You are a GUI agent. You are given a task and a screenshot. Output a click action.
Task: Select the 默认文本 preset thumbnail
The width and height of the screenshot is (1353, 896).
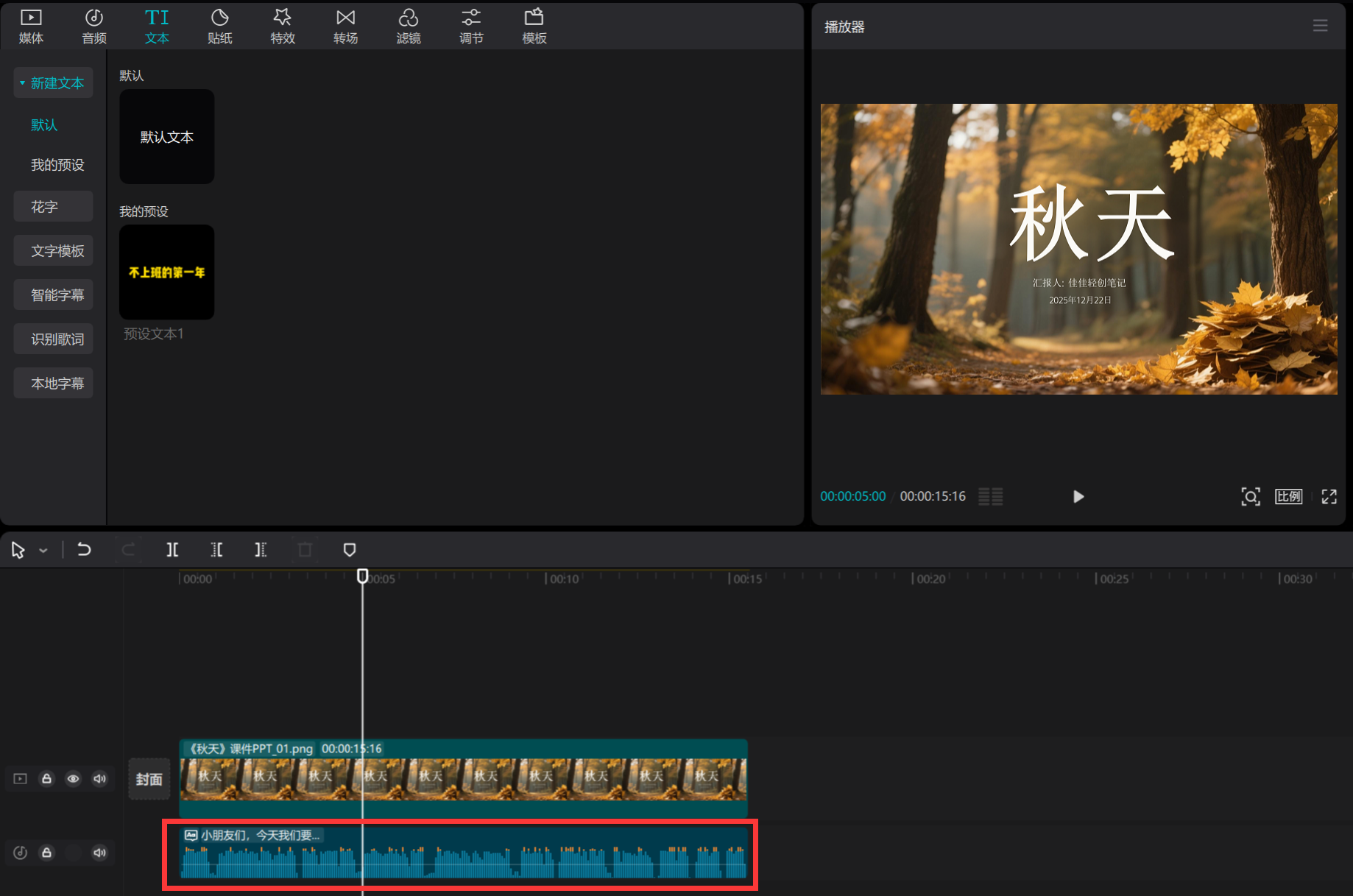click(x=167, y=137)
